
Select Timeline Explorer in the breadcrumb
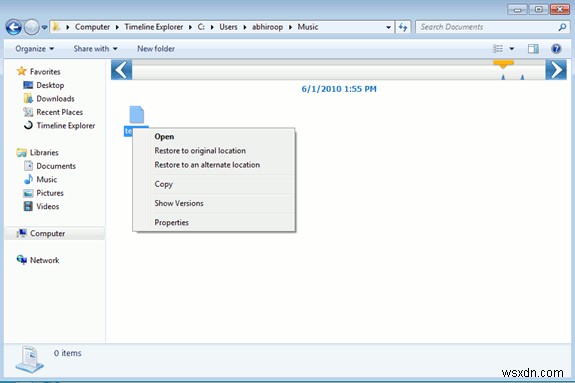[154, 27]
